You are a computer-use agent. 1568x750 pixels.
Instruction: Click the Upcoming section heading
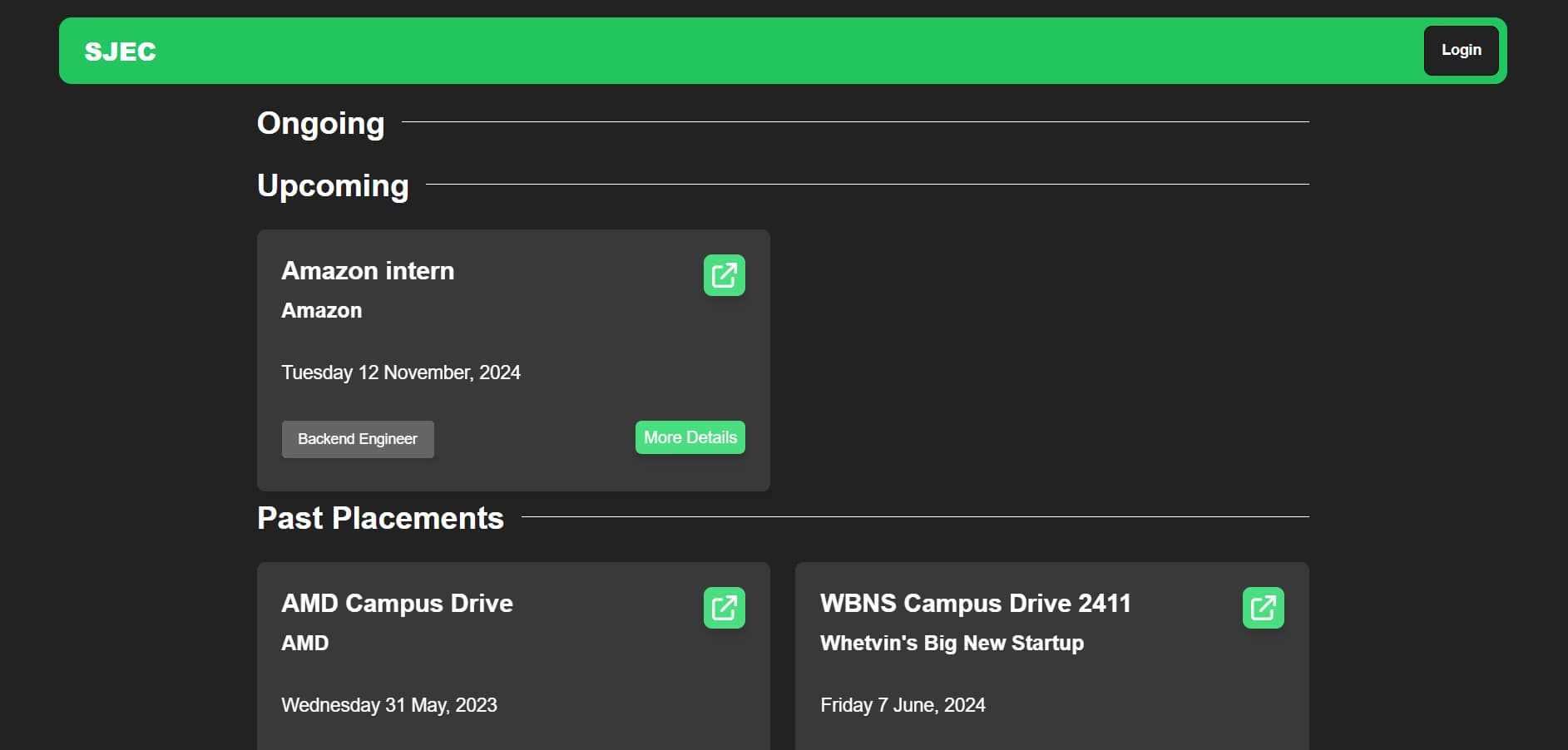point(333,185)
